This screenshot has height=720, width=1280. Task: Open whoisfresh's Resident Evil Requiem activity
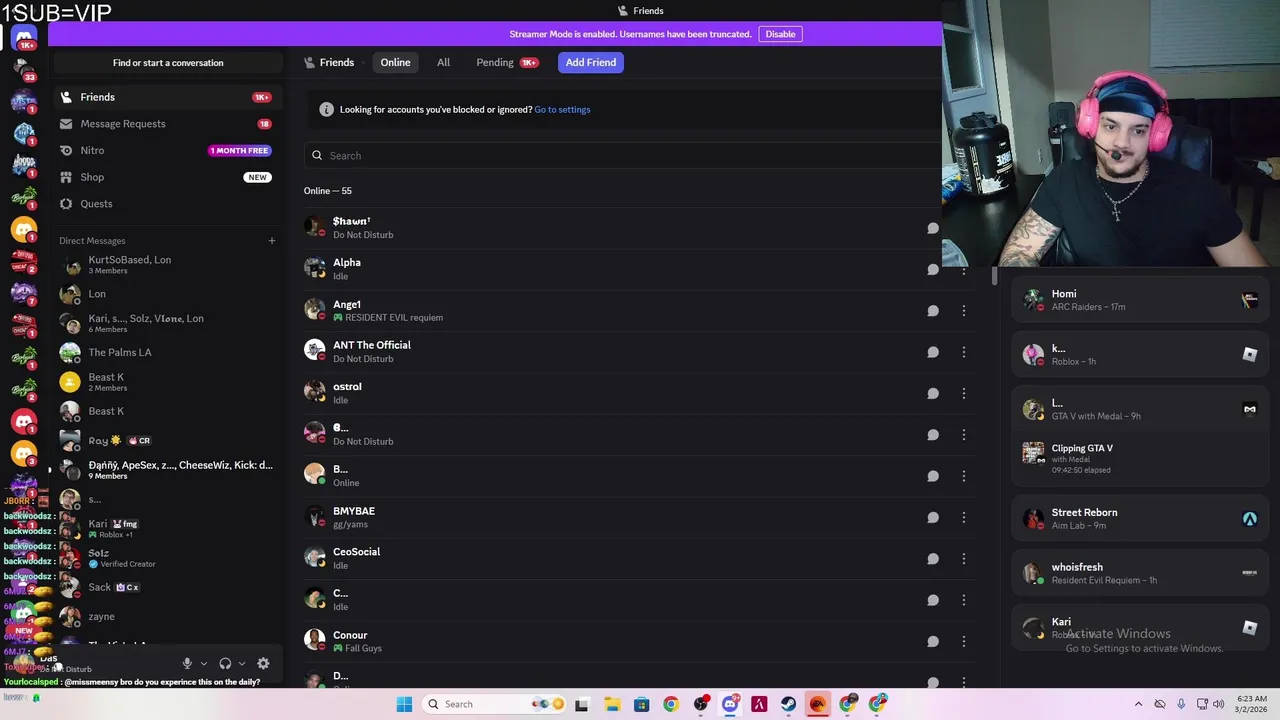1139,573
